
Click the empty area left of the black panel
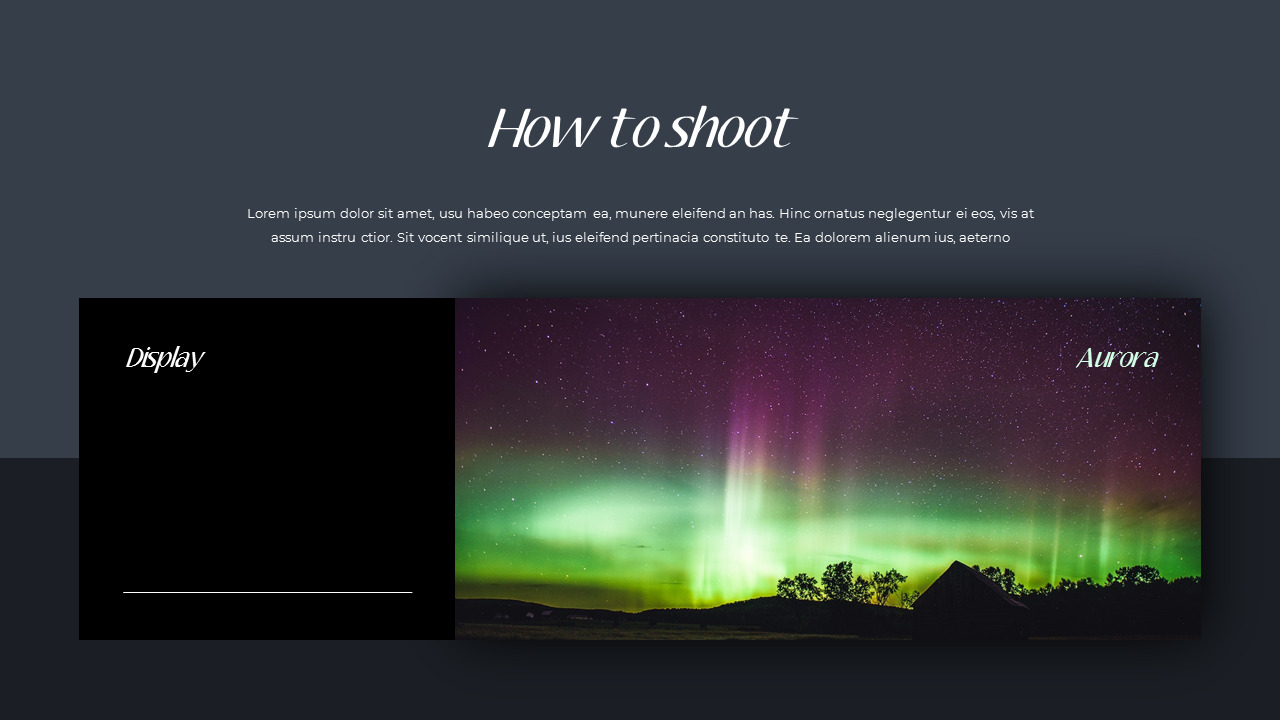pyautogui.click(x=40, y=468)
